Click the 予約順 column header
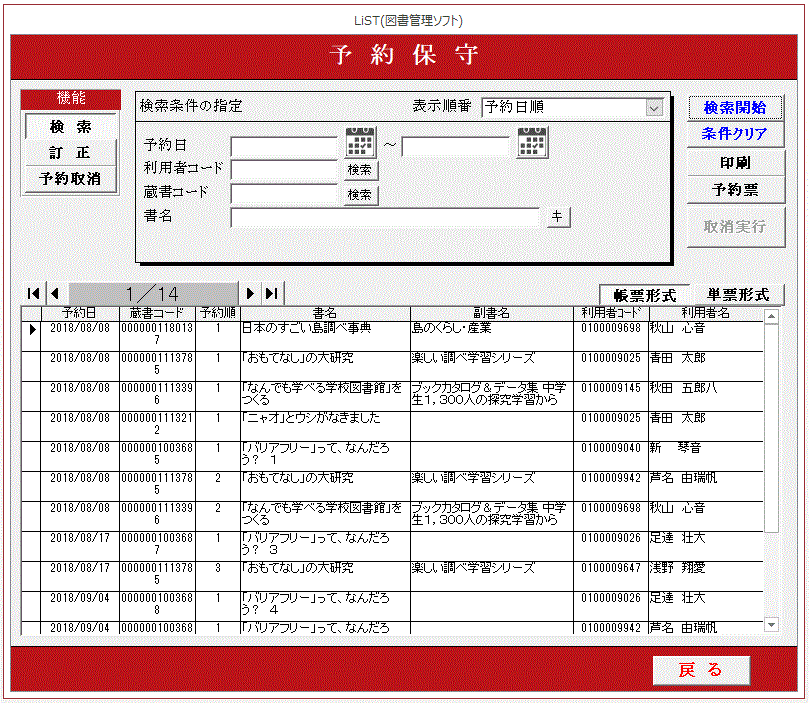Image resolution: width=809 pixels, height=703 pixels. [x=218, y=313]
